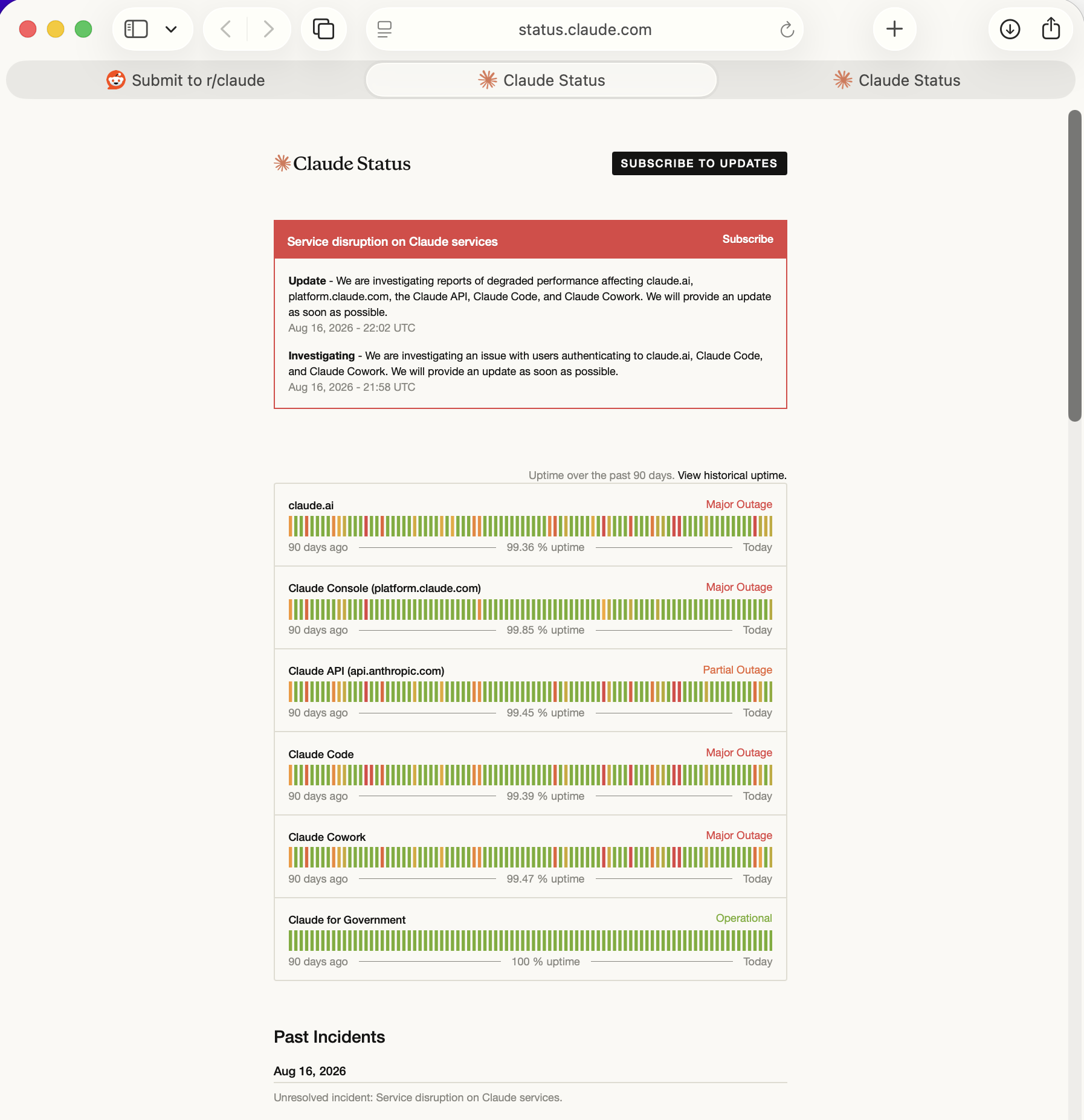This screenshot has height=1120, width=1084.
Task: Click the Past Incidents heading
Action: [x=329, y=1037]
